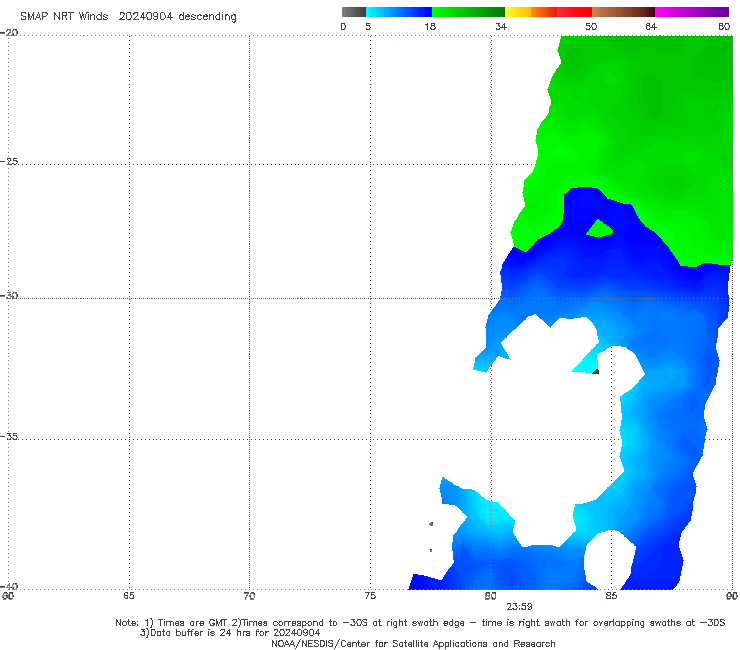Click the gray segment of the color bar
The height and width of the screenshot is (650, 740).
pos(354,12)
